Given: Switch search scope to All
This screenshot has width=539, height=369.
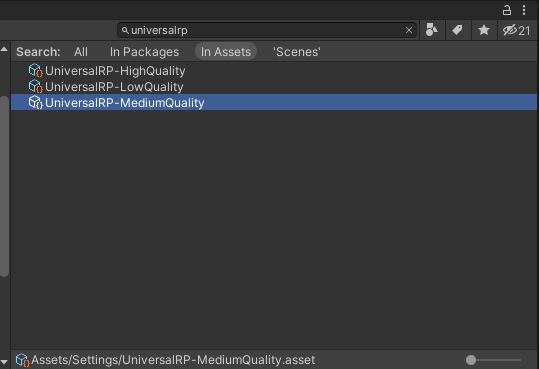Looking at the screenshot, I should point(81,52).
